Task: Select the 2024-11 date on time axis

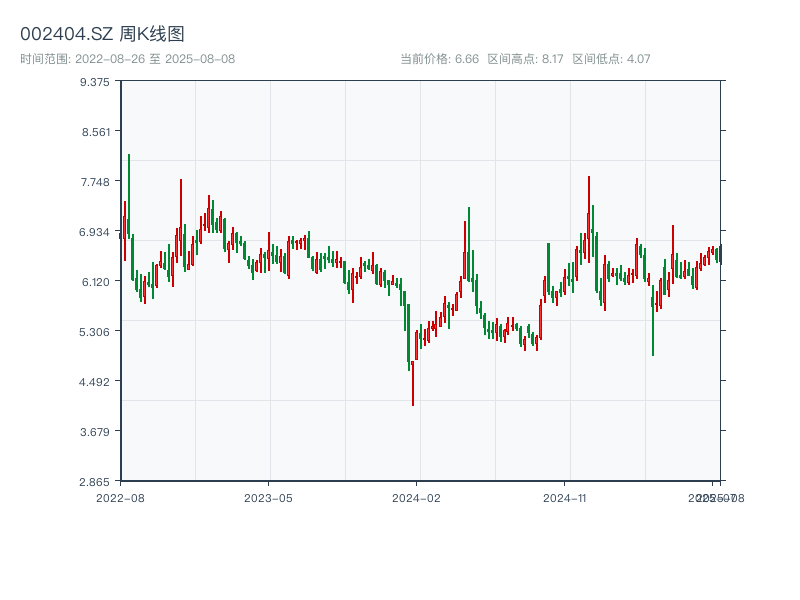Action: 565,497
